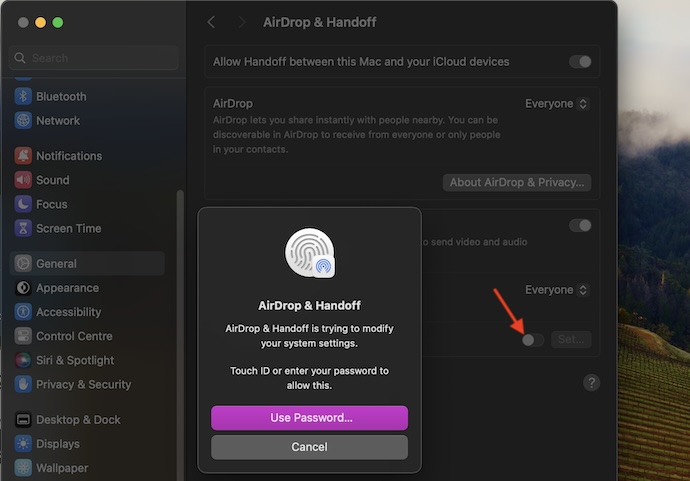Viewport: 690px width, 481px height.
Task: Open Notifications via its bell icon
Action: point(23,156)
